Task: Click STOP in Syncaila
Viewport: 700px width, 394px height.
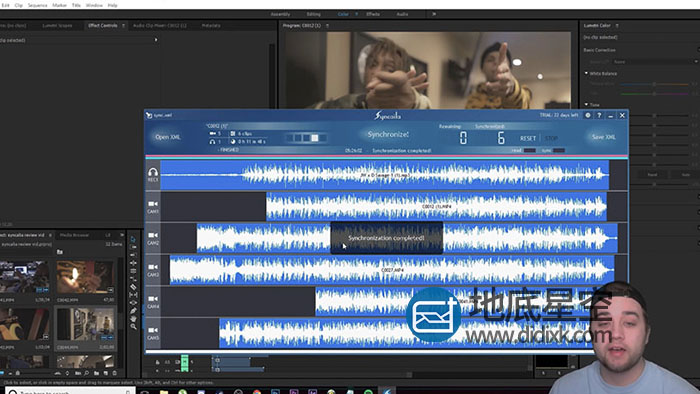Action: [551, 138]
